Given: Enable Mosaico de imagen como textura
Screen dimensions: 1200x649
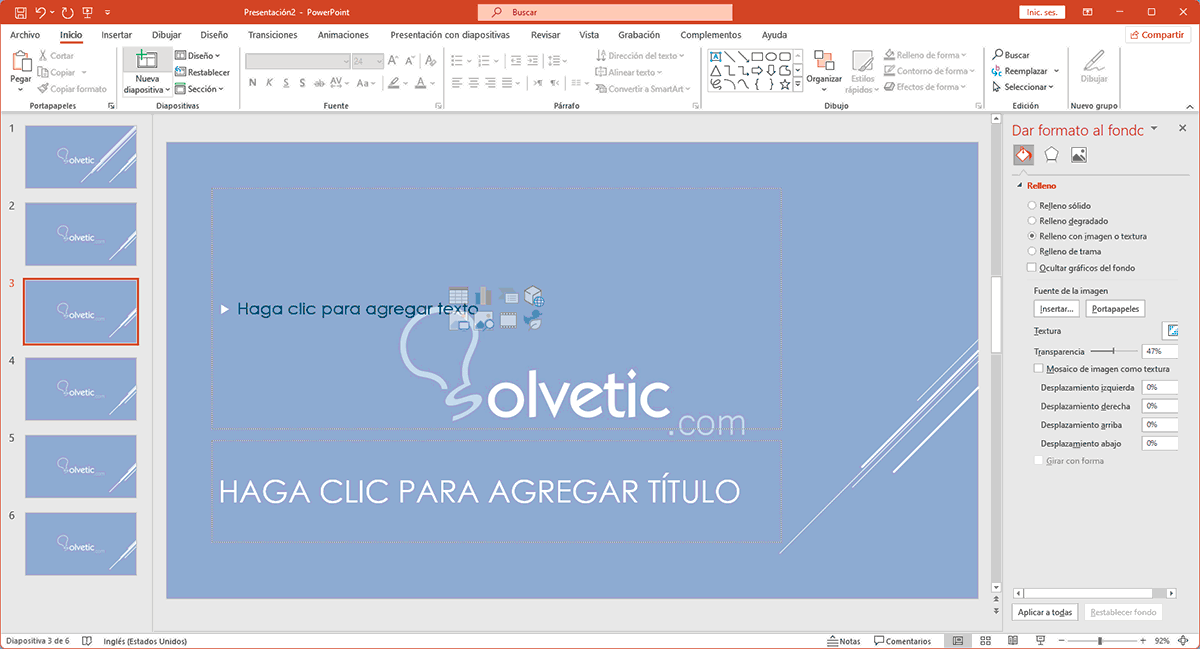Looking at the screenshot, I should pyautogui.click(x=1039, y=369).
